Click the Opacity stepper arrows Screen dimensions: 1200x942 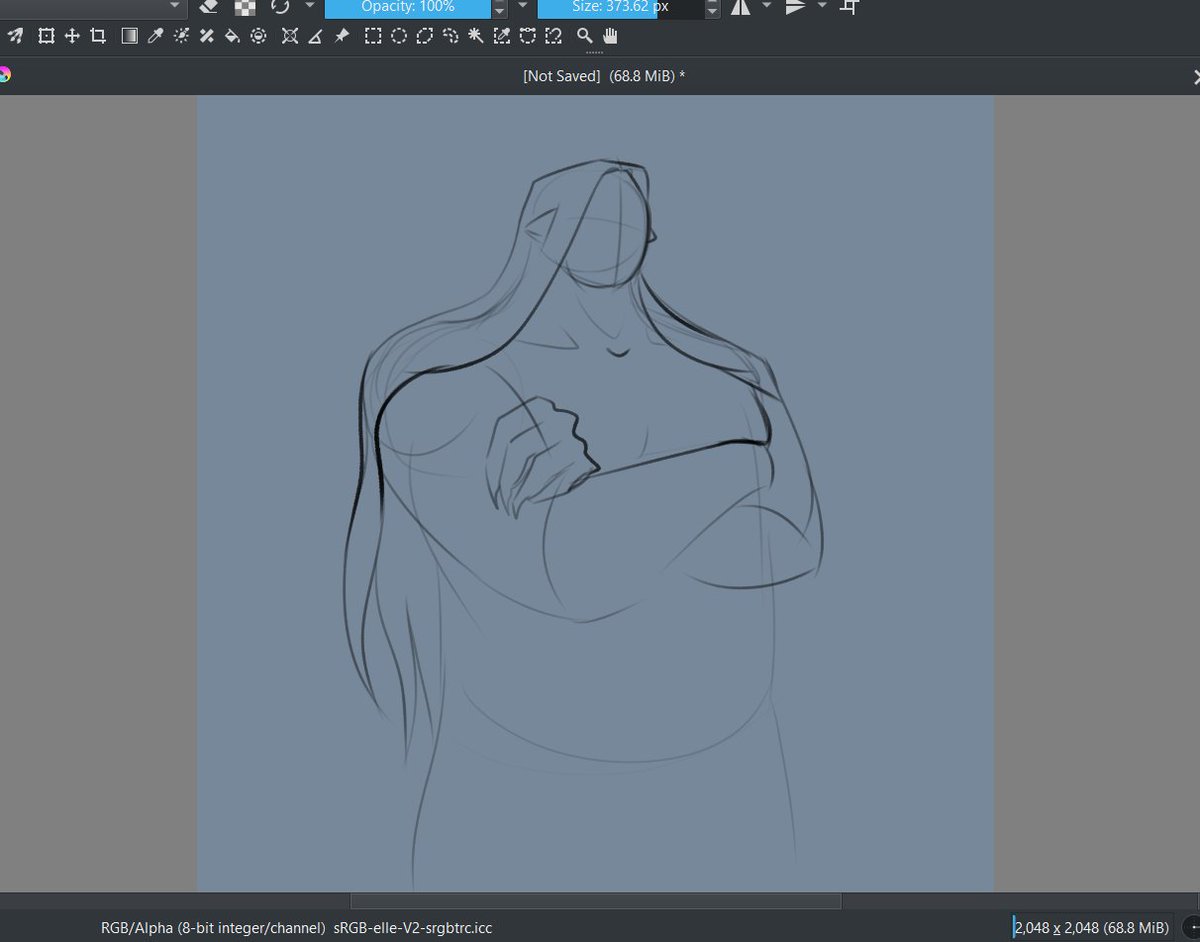[x=499, y=8]
